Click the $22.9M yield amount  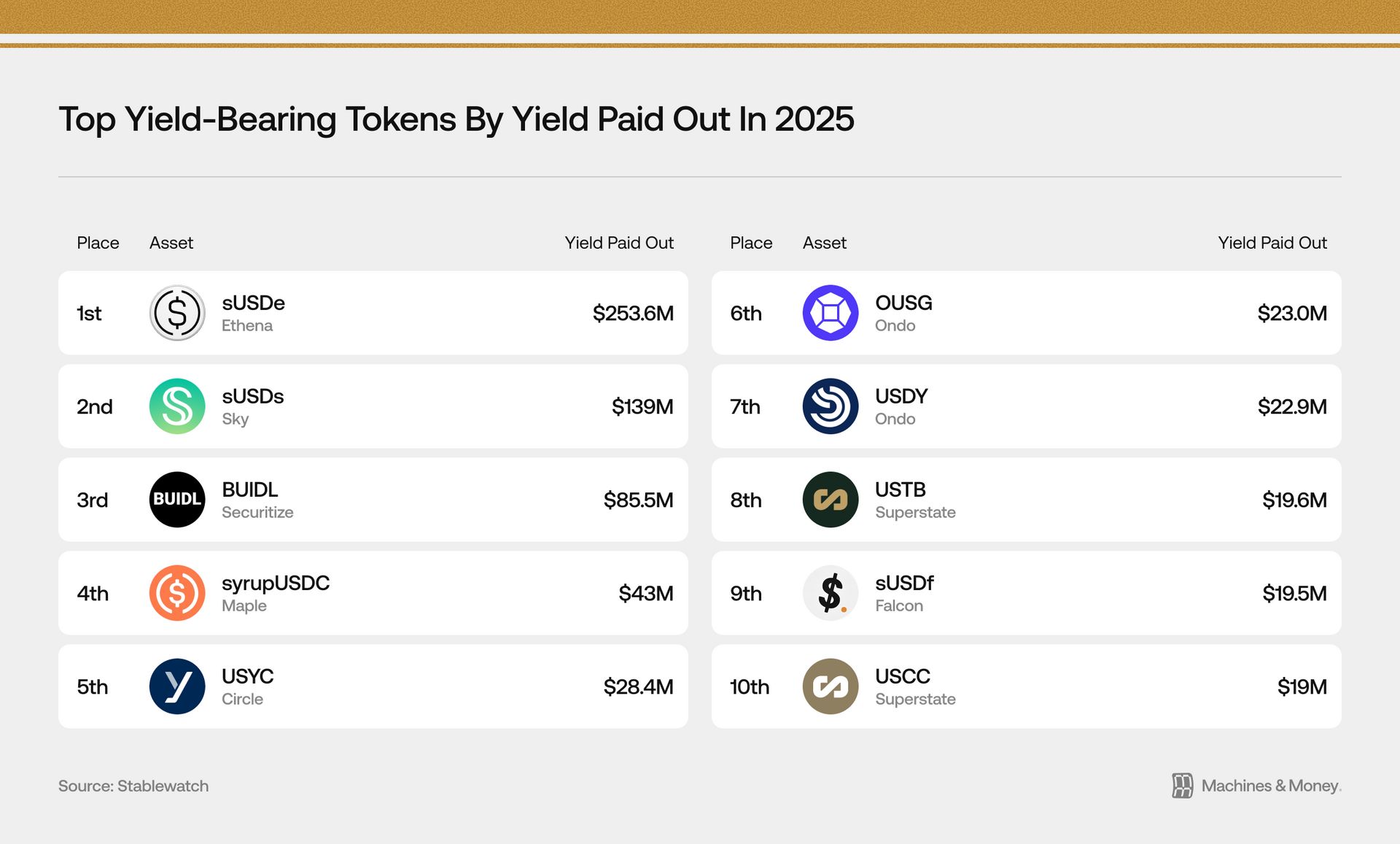(1292, 407)
